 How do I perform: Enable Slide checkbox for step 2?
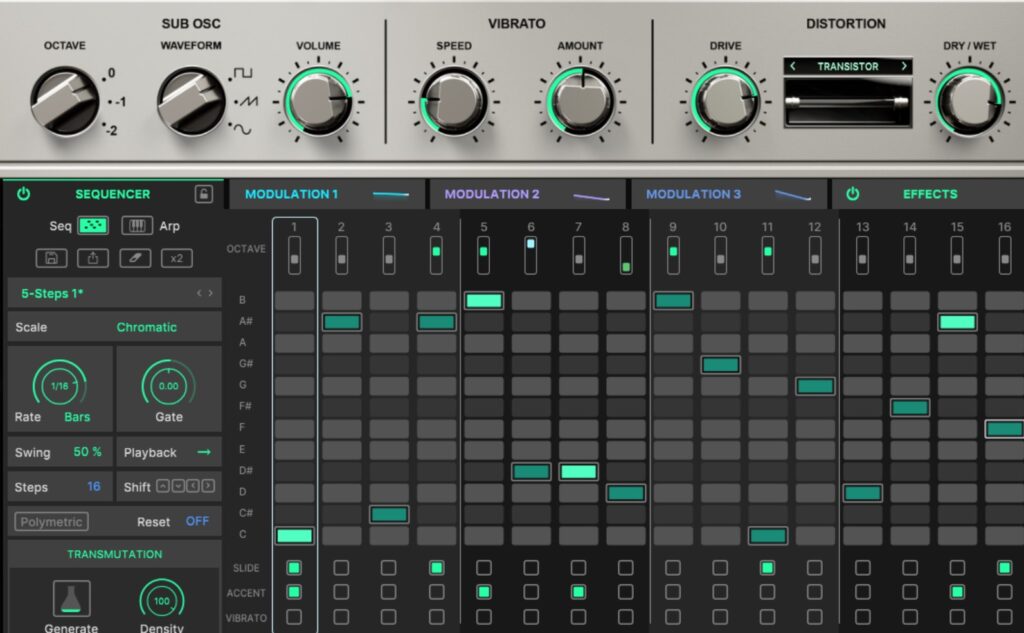pos(341,568)
